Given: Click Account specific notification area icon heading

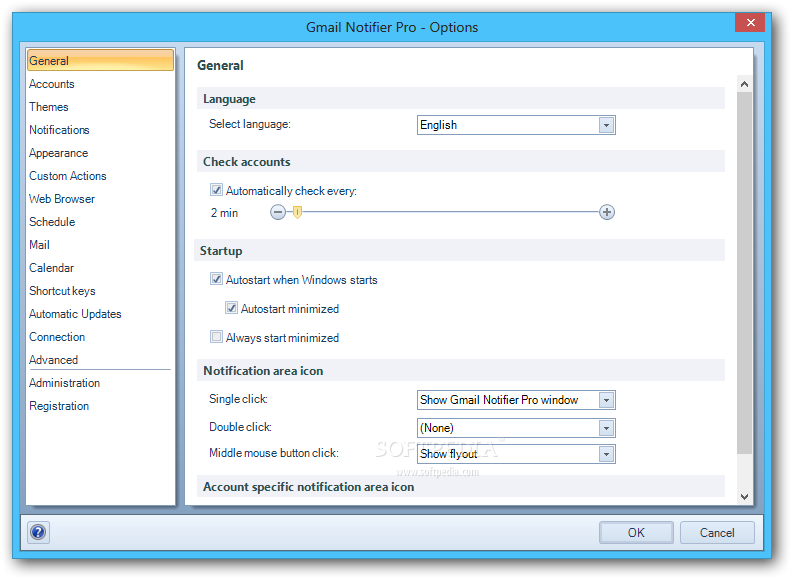Looking at the screenshot, I should click(x=309, y=487).
